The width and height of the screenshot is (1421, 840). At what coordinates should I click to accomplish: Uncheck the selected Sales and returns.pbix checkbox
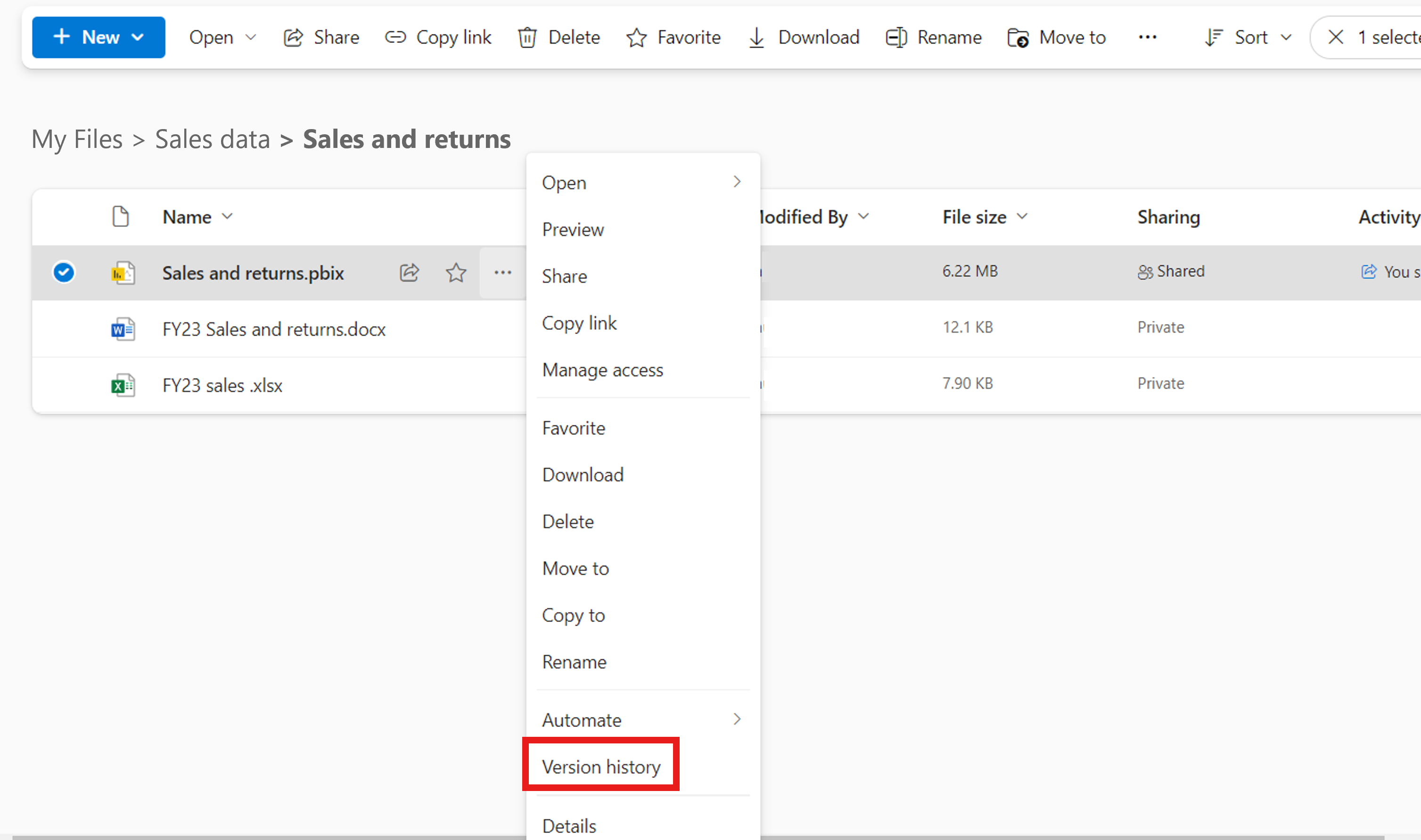pyautogui.click(x=64, y=272)
